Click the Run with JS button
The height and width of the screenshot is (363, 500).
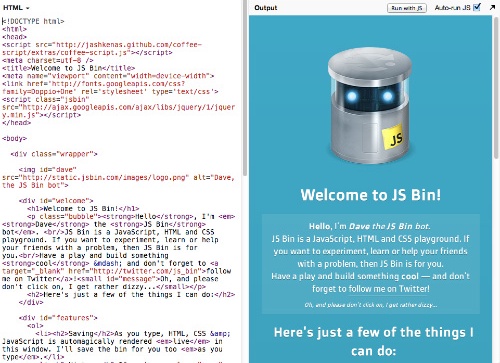point(407,8)
